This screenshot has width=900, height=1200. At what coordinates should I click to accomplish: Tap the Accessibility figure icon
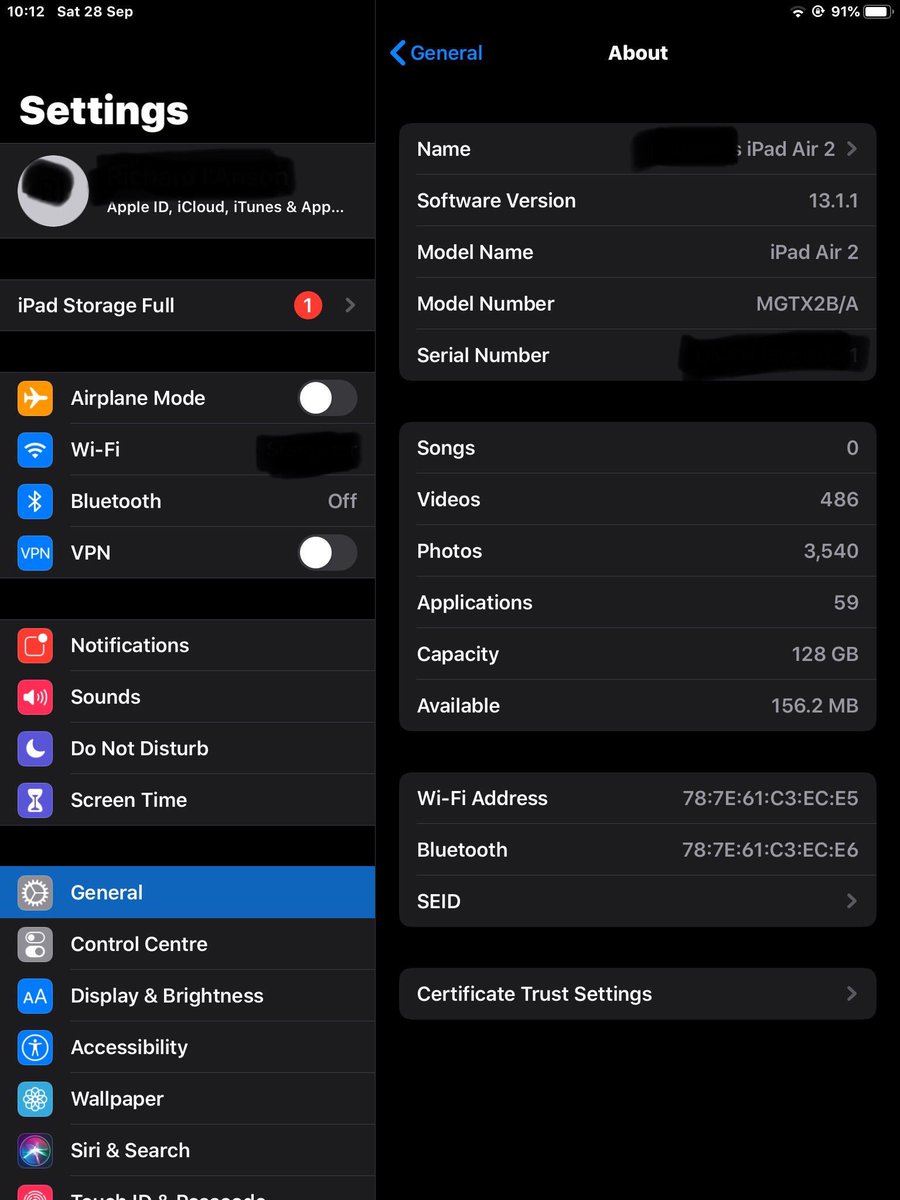coord(35,1047)
